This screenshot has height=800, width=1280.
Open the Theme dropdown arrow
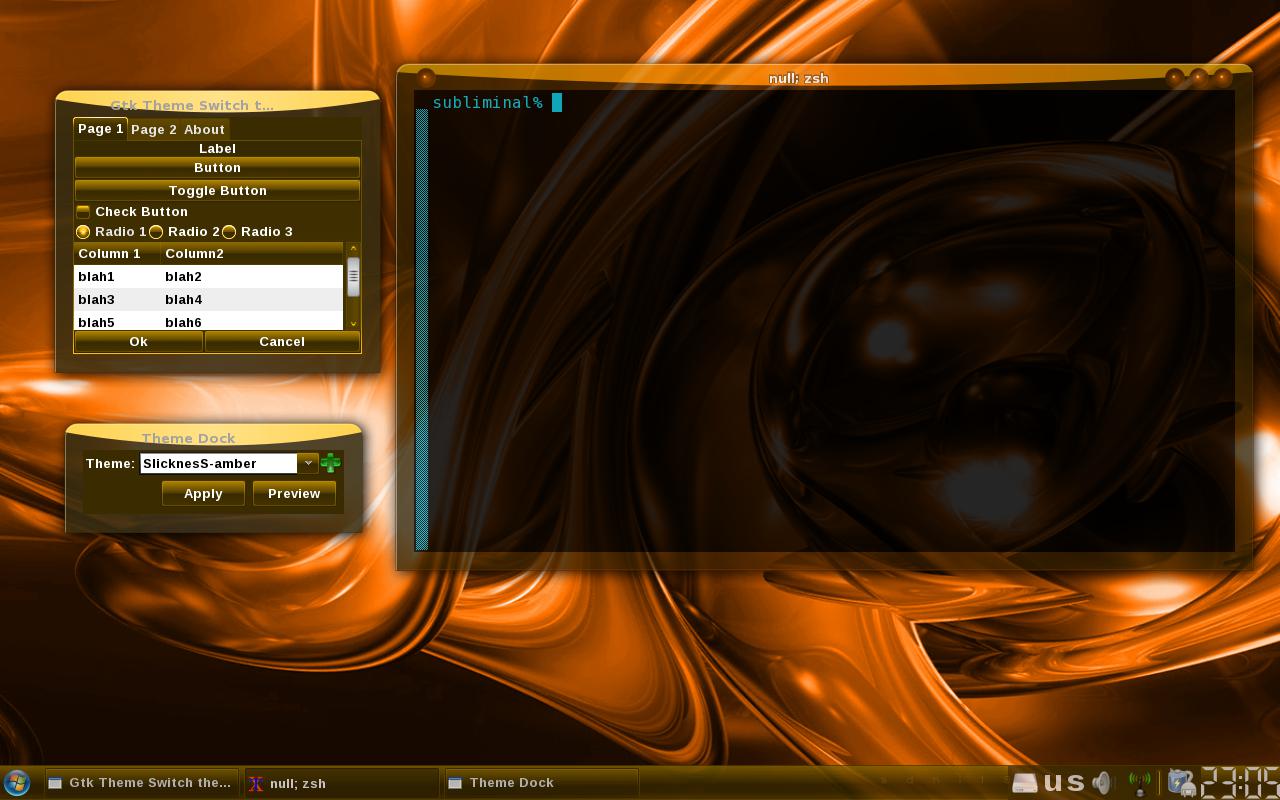pyautogui.click(x=308, y=463)
